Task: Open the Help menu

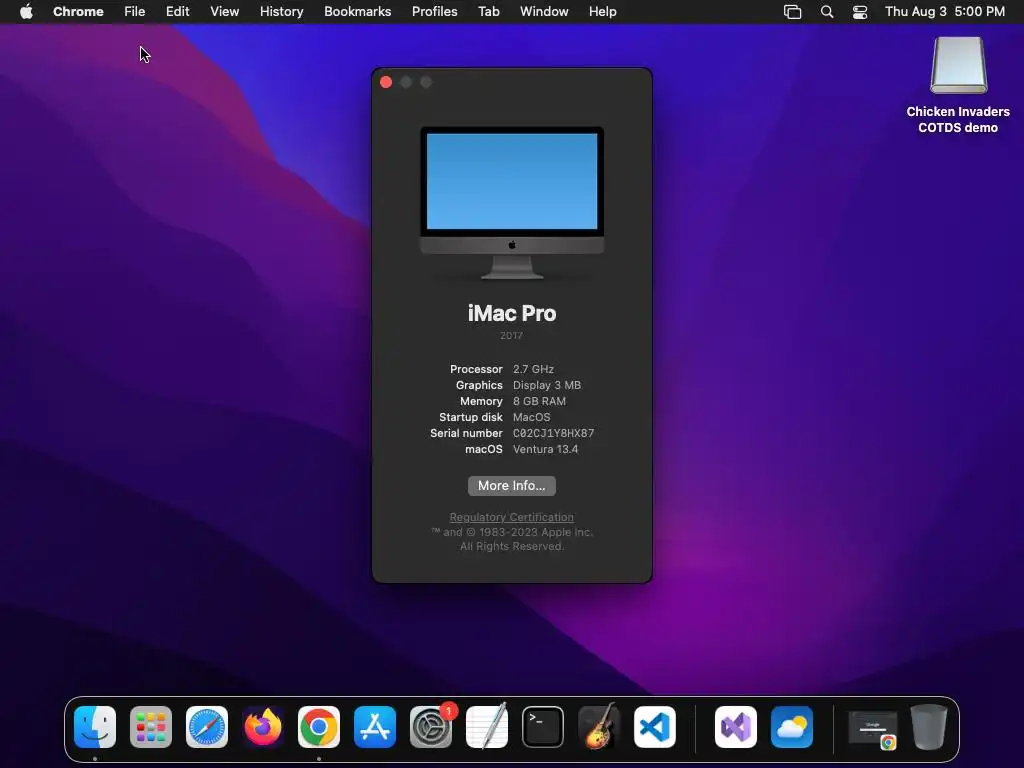Action: 602,11
